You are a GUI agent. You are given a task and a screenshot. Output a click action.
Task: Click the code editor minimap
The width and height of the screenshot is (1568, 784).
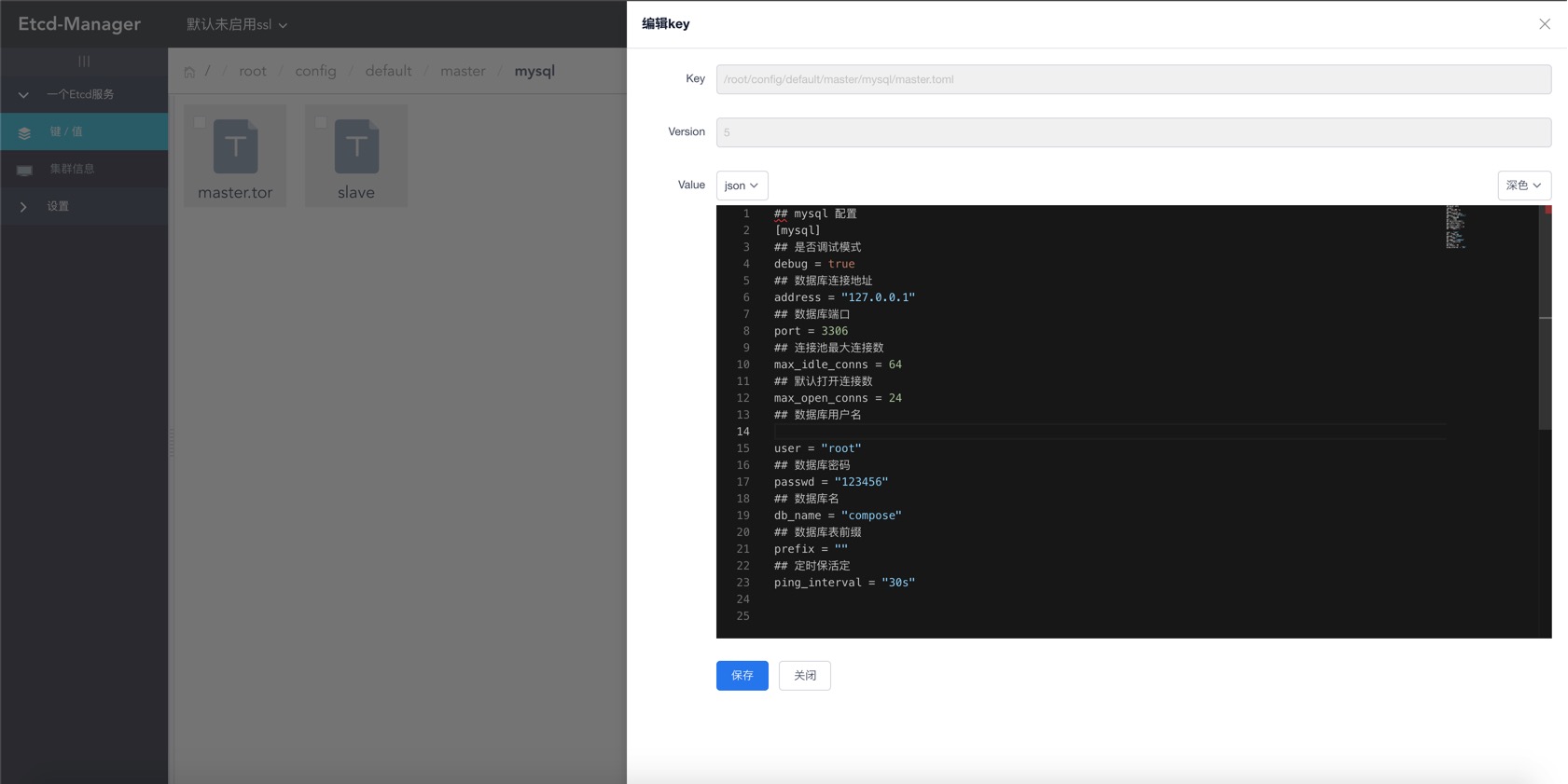click(1455, 227)
